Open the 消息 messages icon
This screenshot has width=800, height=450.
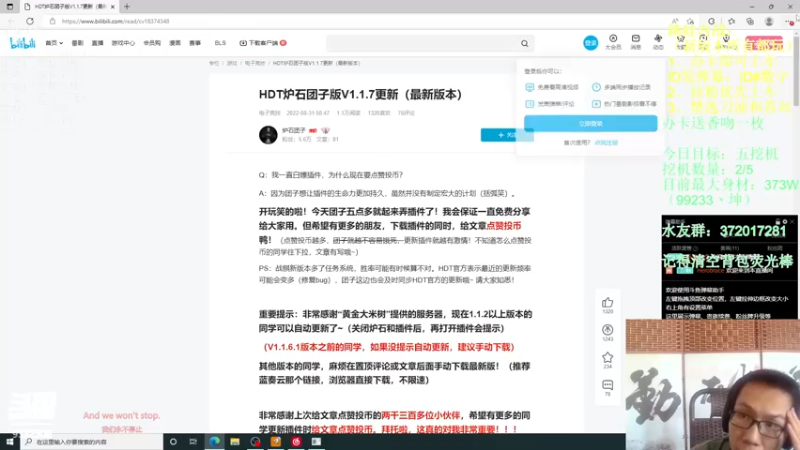pos(636,42)
